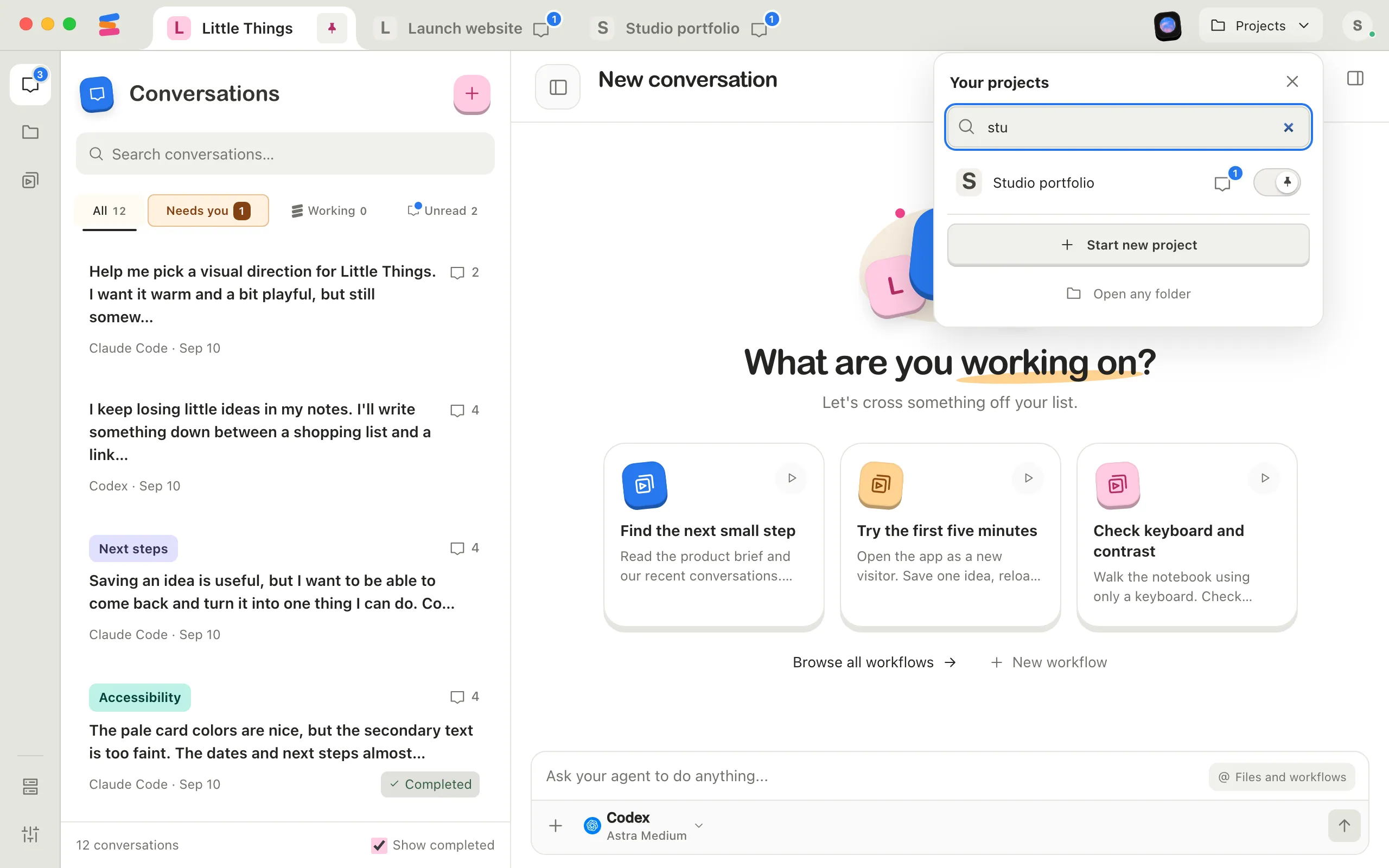Screen dimensions: 1389x868
Task: Click the S user avatar
Action: point(1358,26)
